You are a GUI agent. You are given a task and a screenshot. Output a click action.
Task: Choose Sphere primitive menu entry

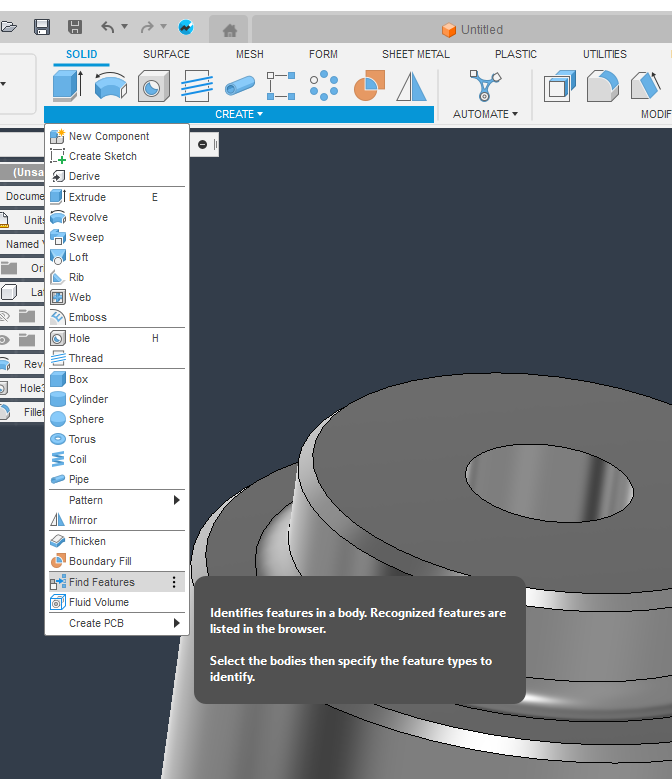coord(117,419)
